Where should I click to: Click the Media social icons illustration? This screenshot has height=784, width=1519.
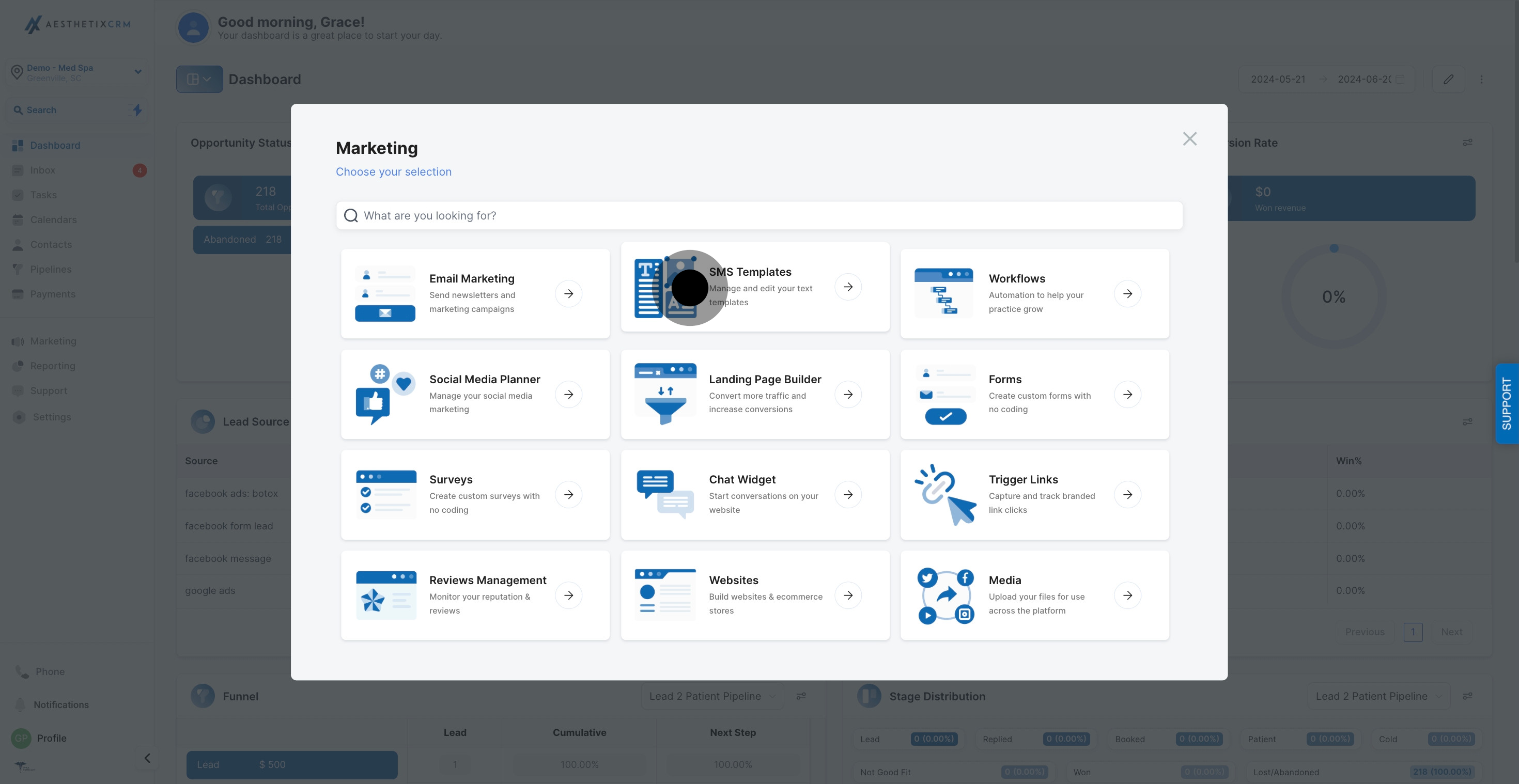[946, 595]
